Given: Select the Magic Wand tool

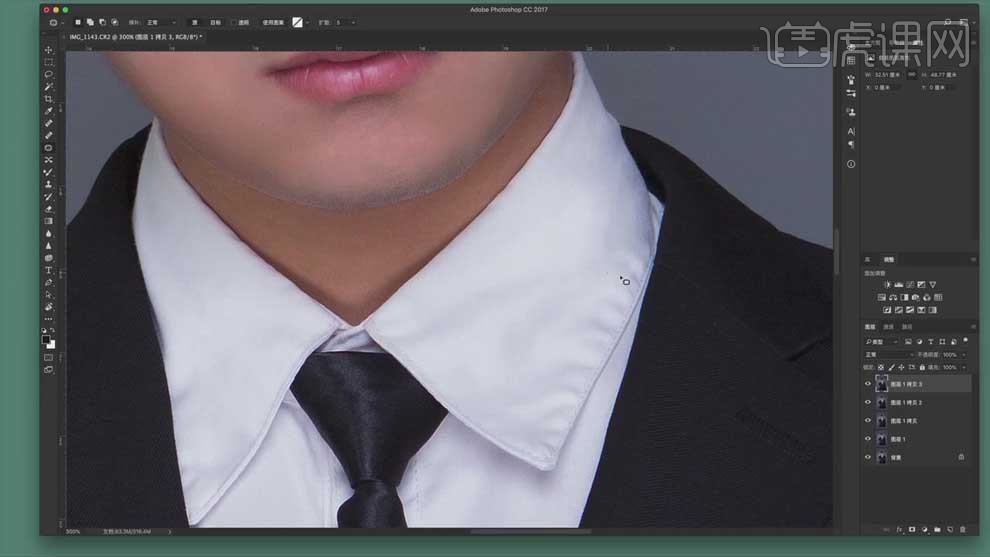Looking at the screenshot, I should pyautogui.click(x=49, y=87).
